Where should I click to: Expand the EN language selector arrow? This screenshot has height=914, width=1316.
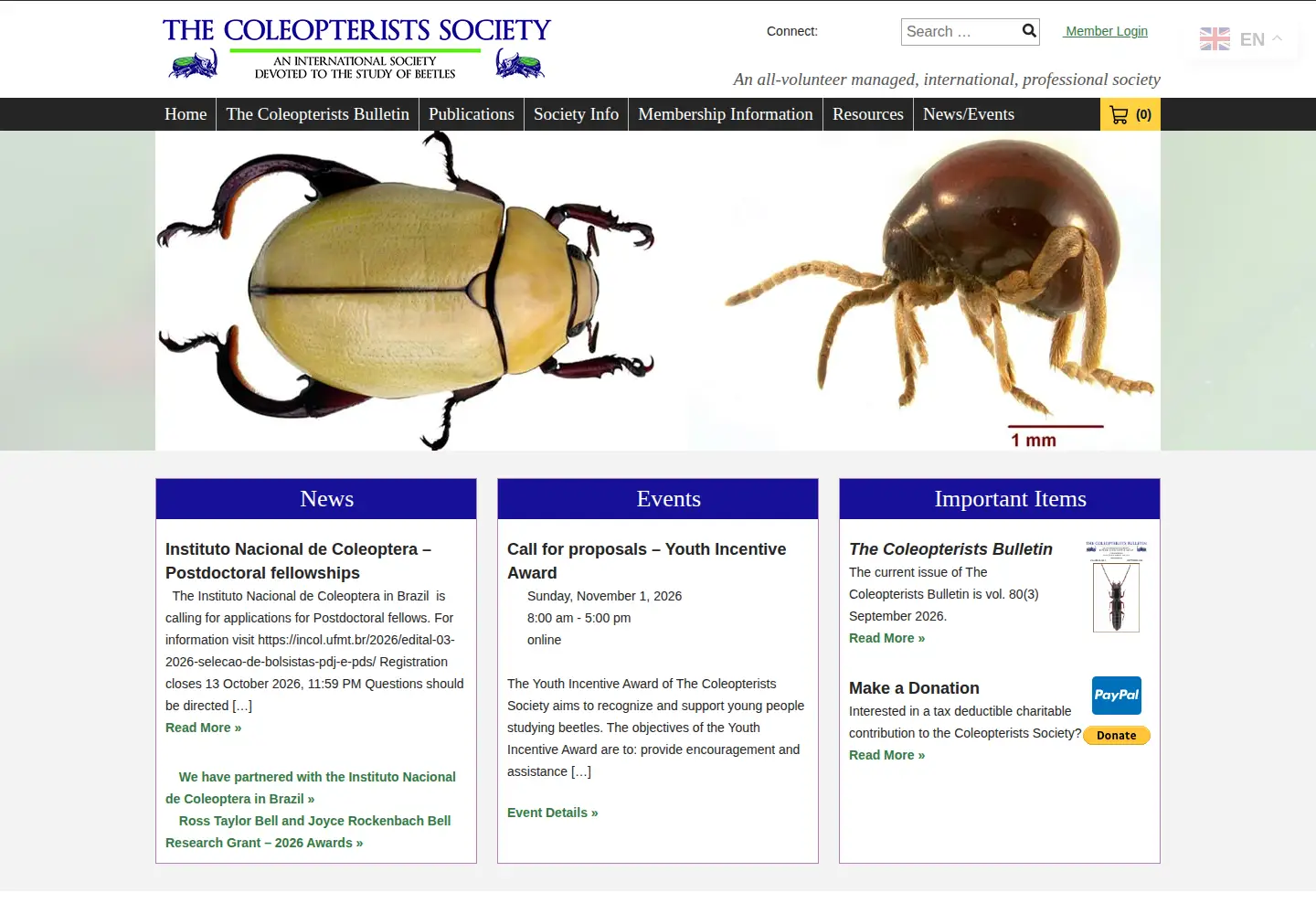pyautogui.click(x=1278, y=38)
